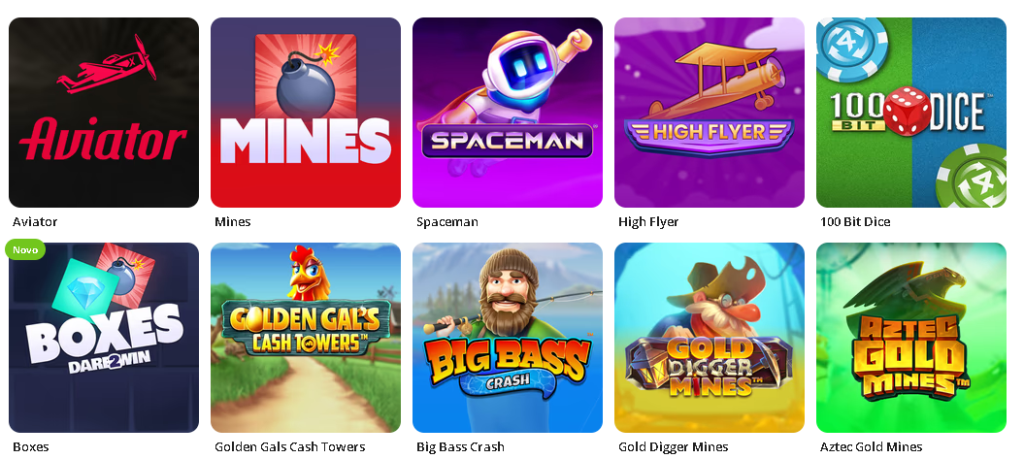The width and height of the screenshot is (1024, 459).
Task: Click the Aztec Gold Mines caption
Action: [871, 447]
